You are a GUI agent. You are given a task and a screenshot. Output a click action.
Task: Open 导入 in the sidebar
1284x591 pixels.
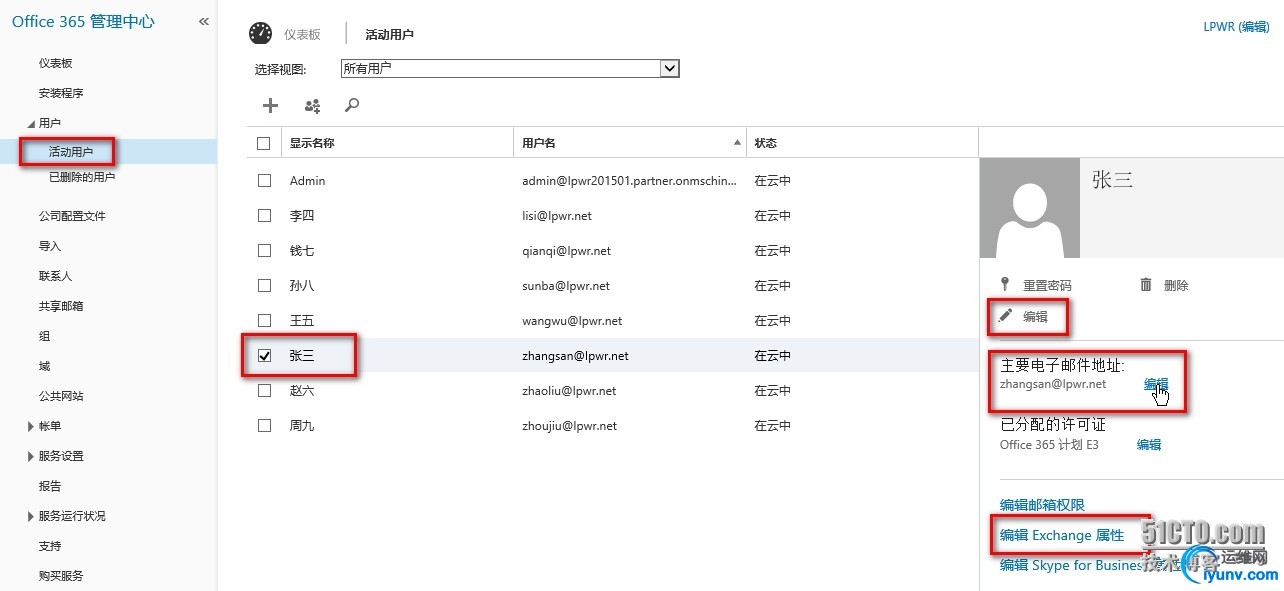point(50,246)
